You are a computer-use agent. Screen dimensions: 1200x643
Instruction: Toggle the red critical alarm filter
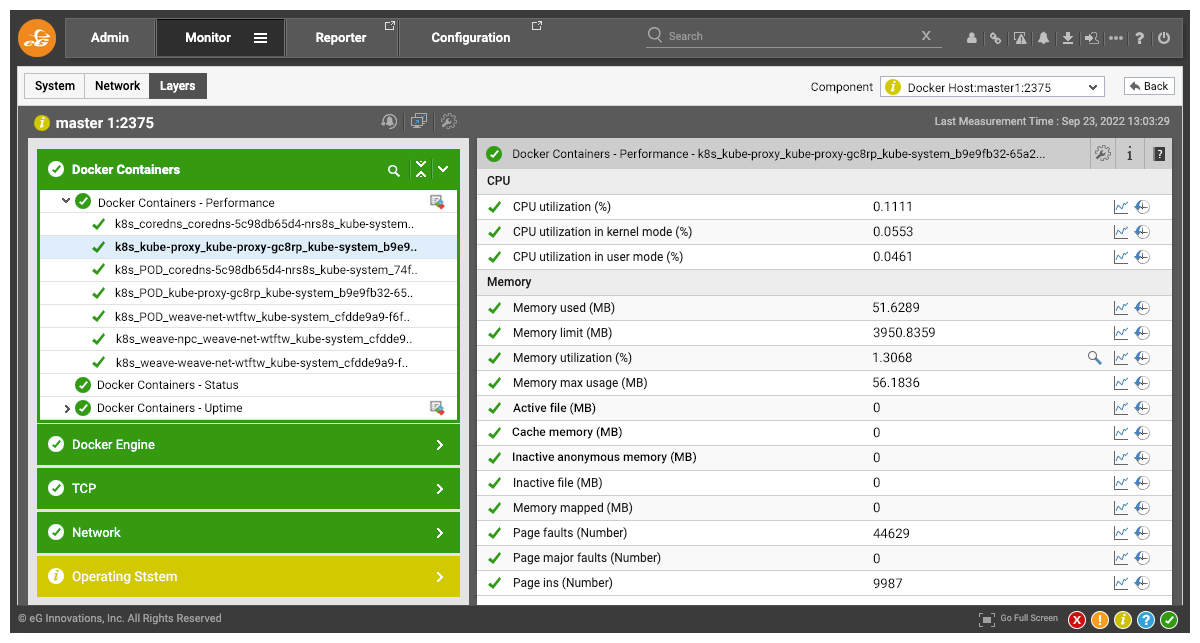(x=1077, y=620)
